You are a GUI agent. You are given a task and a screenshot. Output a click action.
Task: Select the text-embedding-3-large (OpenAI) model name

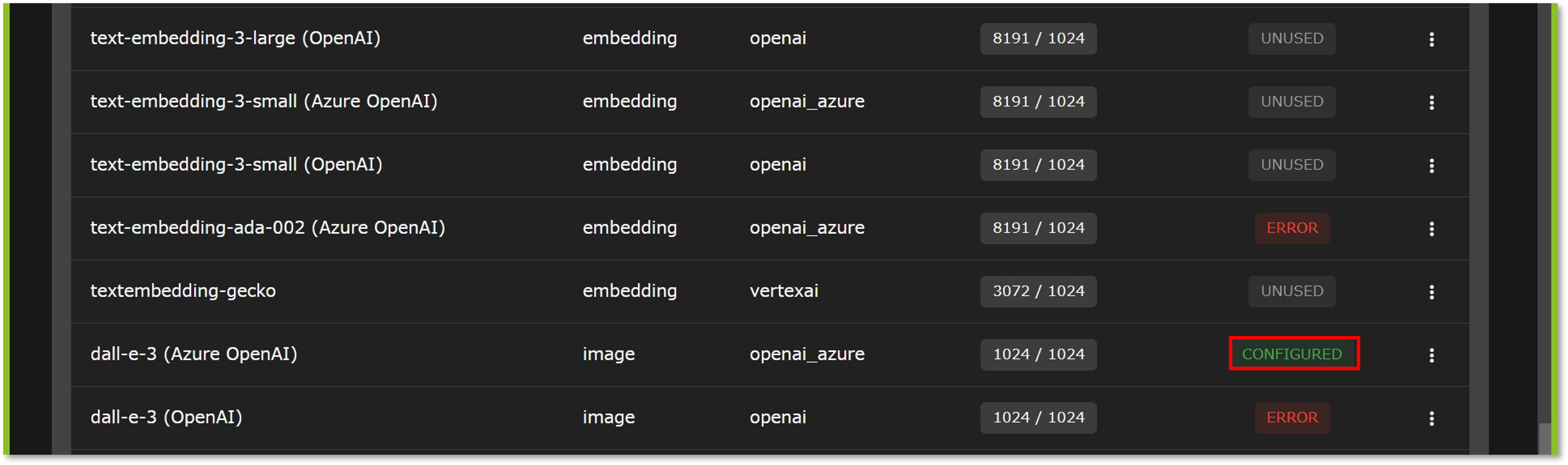click(235, 39)
